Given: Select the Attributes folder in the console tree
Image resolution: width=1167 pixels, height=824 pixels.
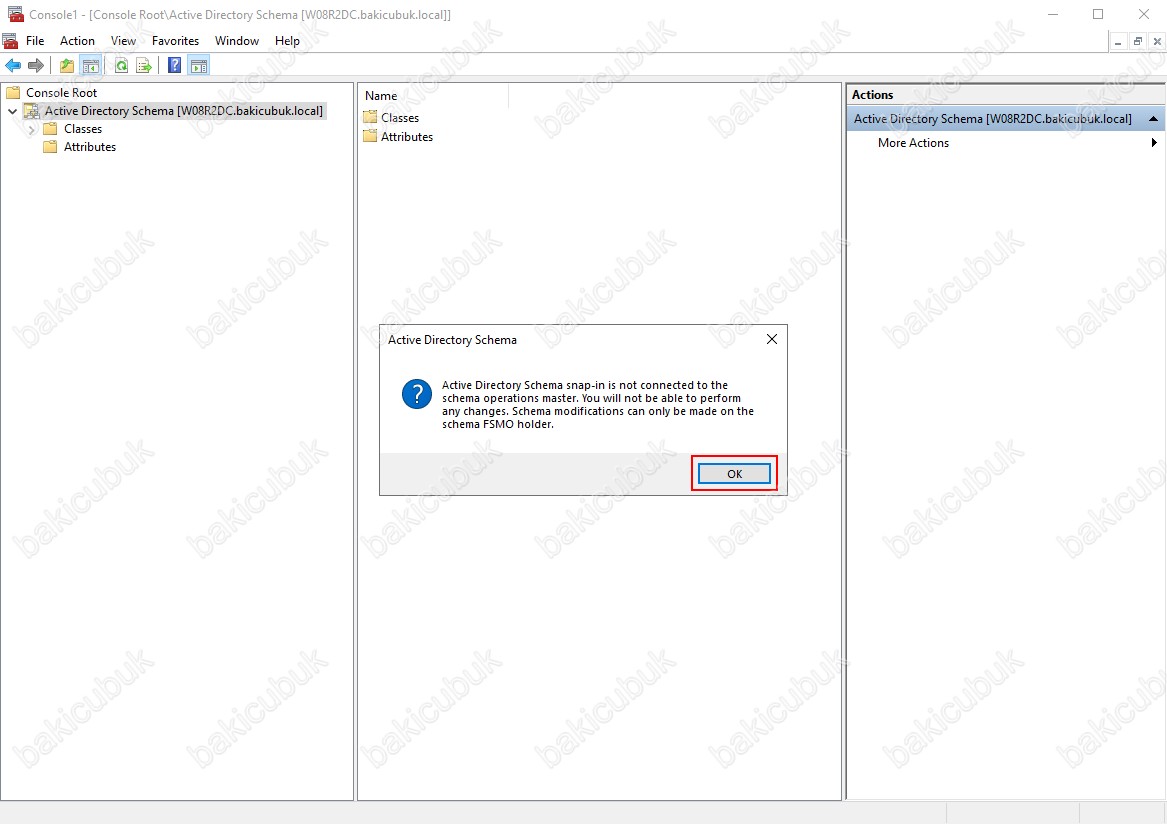Looking at the screenshot, I should [x=90, y=147].
